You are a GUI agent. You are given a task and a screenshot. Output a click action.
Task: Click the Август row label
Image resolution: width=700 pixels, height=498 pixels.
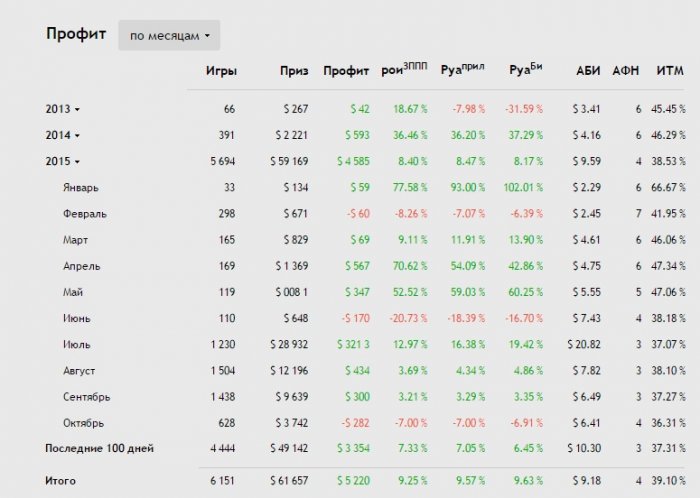81,370
